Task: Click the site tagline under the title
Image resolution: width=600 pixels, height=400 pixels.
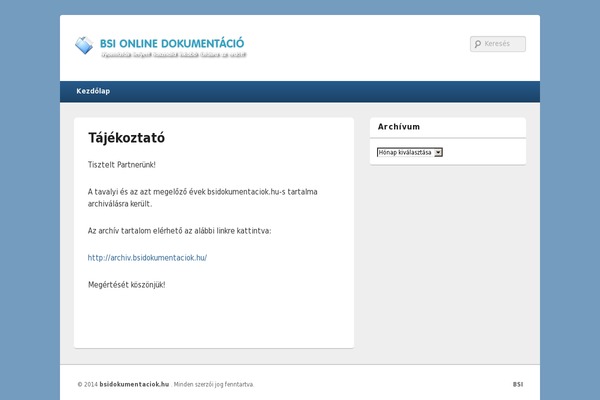Action: point(174,55)
